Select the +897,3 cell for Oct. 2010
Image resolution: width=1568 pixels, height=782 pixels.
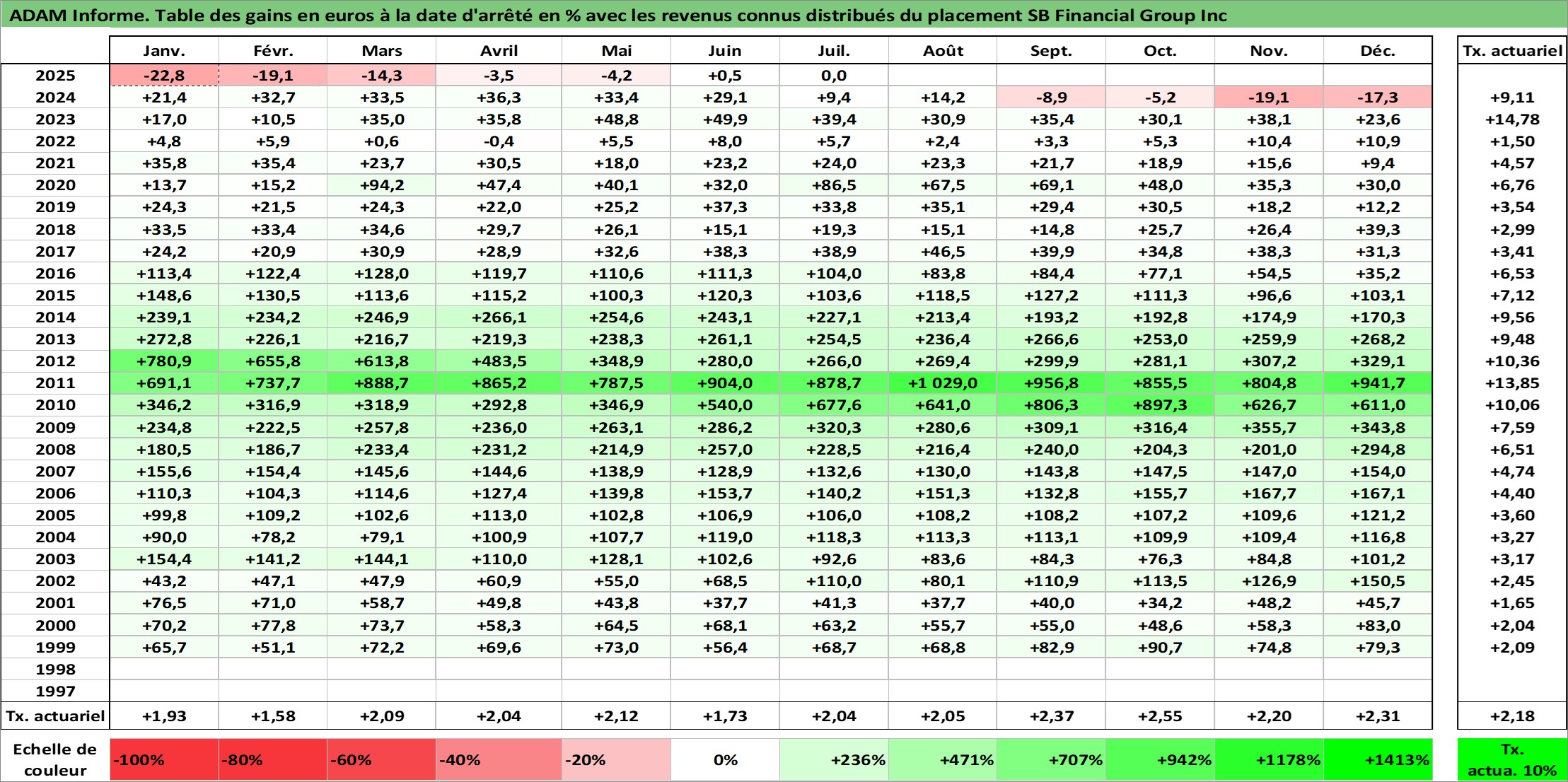coord(1161,404)
